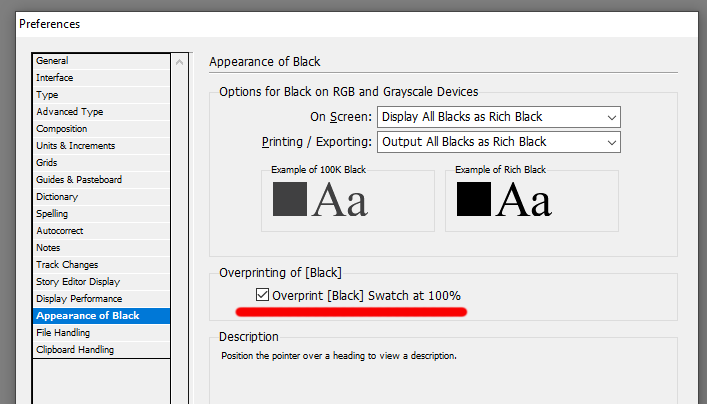The width and height of the screenshot is (707, 404).
Task: Open Track Changes preferences
Action: [68, 265]
